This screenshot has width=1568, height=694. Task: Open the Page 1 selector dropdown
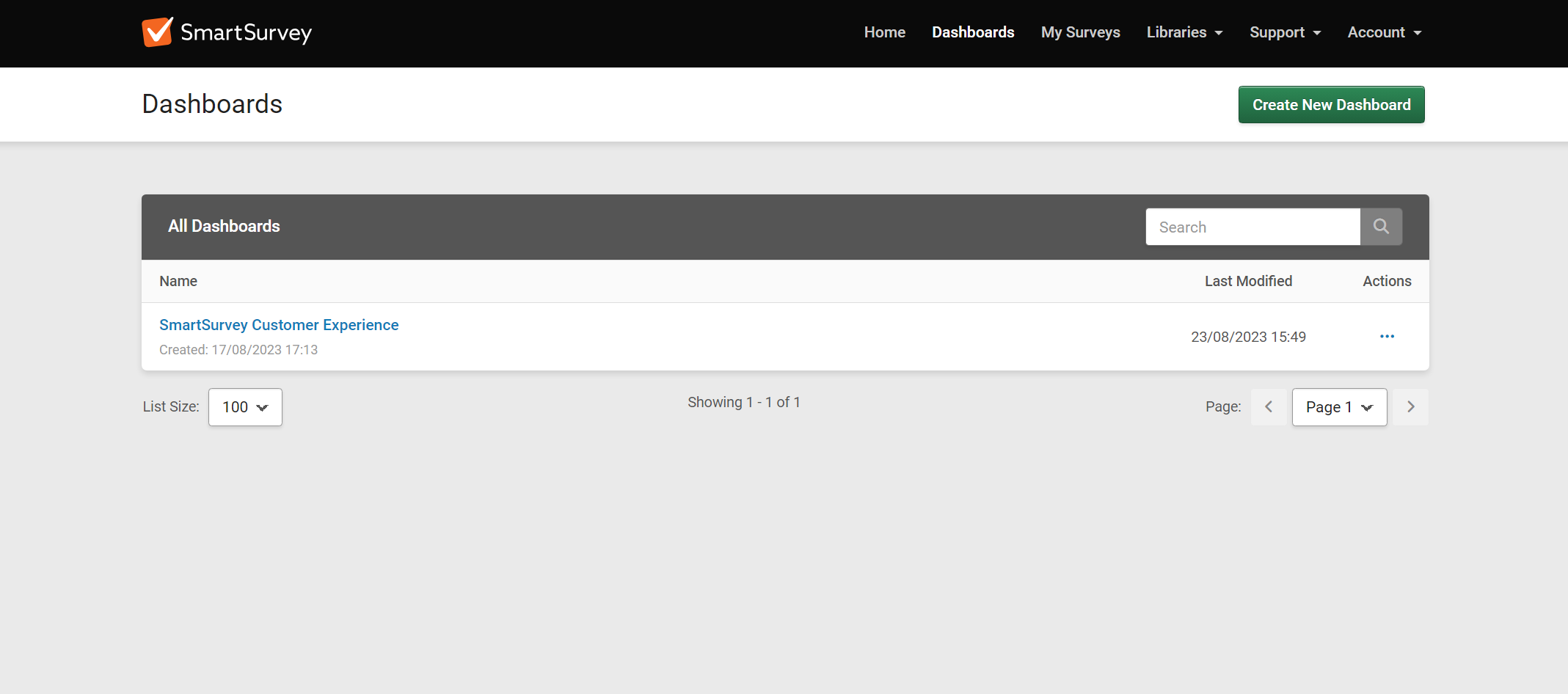tap(1339, 407)
